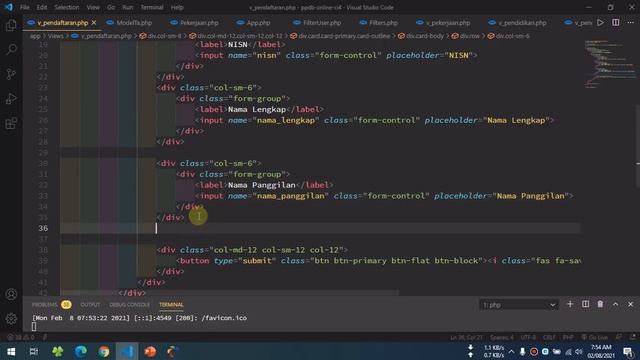Click the volume speaker tray icon
The image size is (640, 360).
pyautogui.click(x=579, y=351)
